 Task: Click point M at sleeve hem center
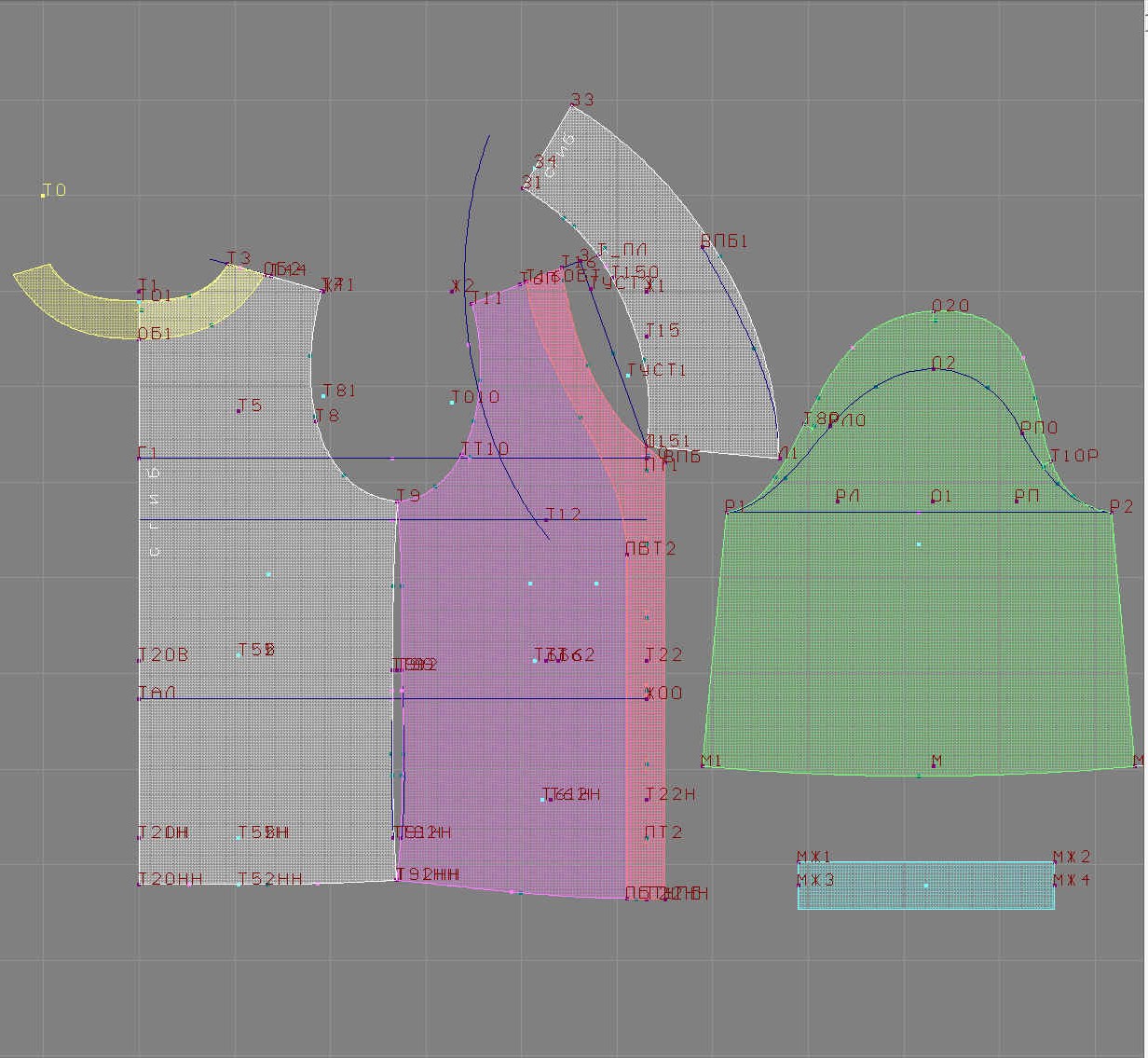click(934, 766)
